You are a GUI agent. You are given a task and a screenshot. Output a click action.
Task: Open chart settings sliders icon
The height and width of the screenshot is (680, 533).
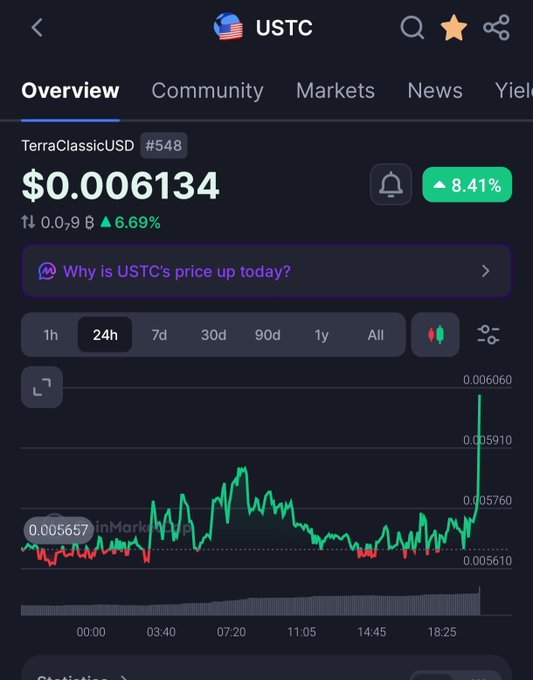[489, 335]
